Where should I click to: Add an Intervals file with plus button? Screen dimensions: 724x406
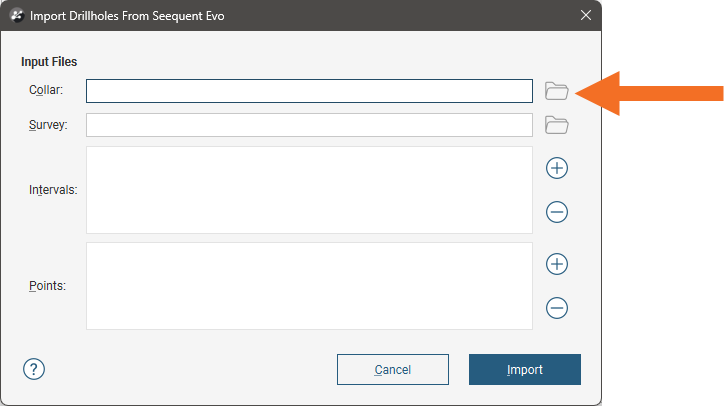click(557, 168)
